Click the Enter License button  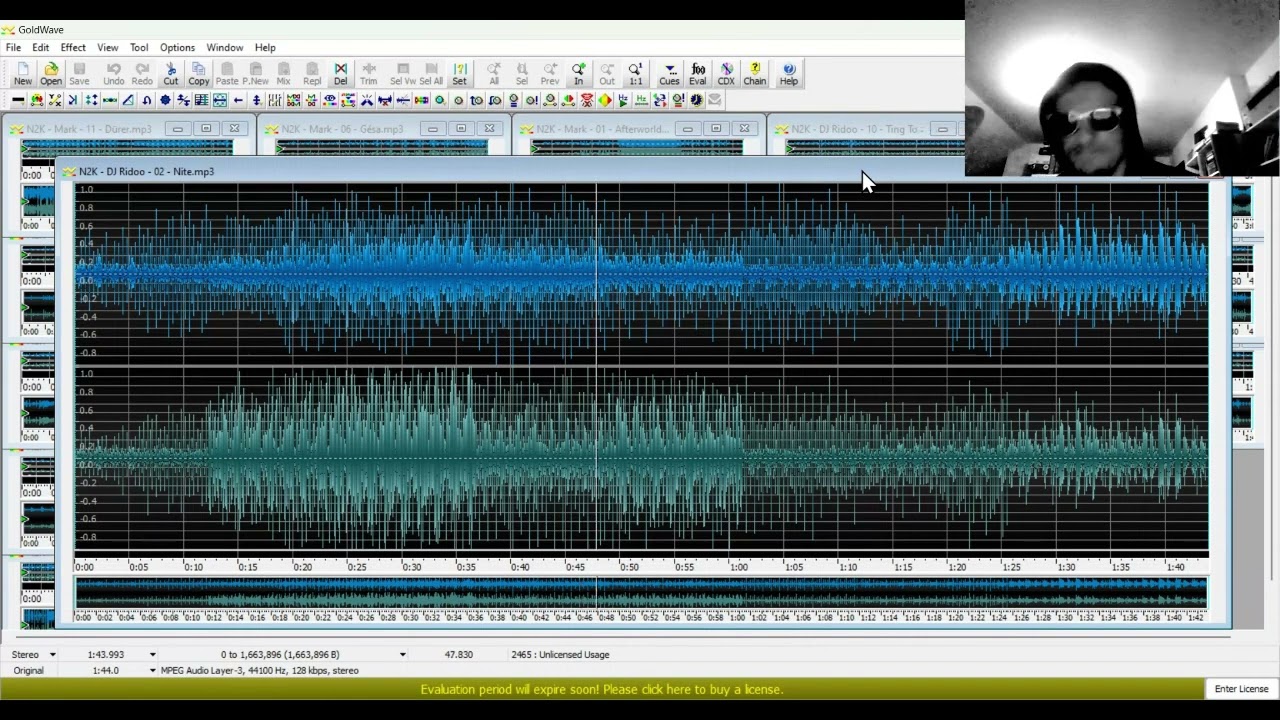(x=1241, y=689)
